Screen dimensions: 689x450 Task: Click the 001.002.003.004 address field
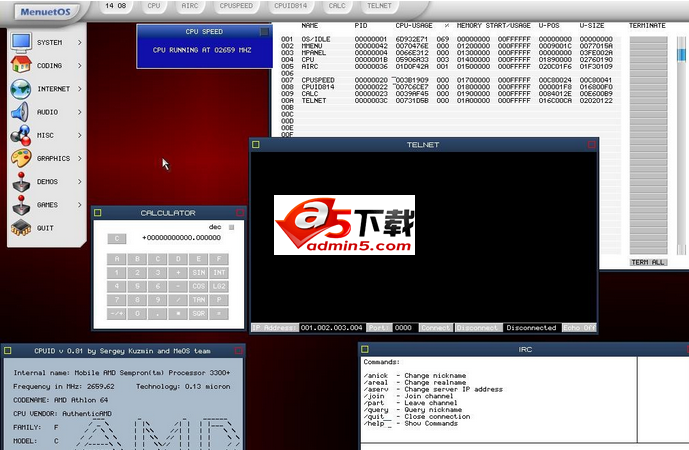point(332,328)
